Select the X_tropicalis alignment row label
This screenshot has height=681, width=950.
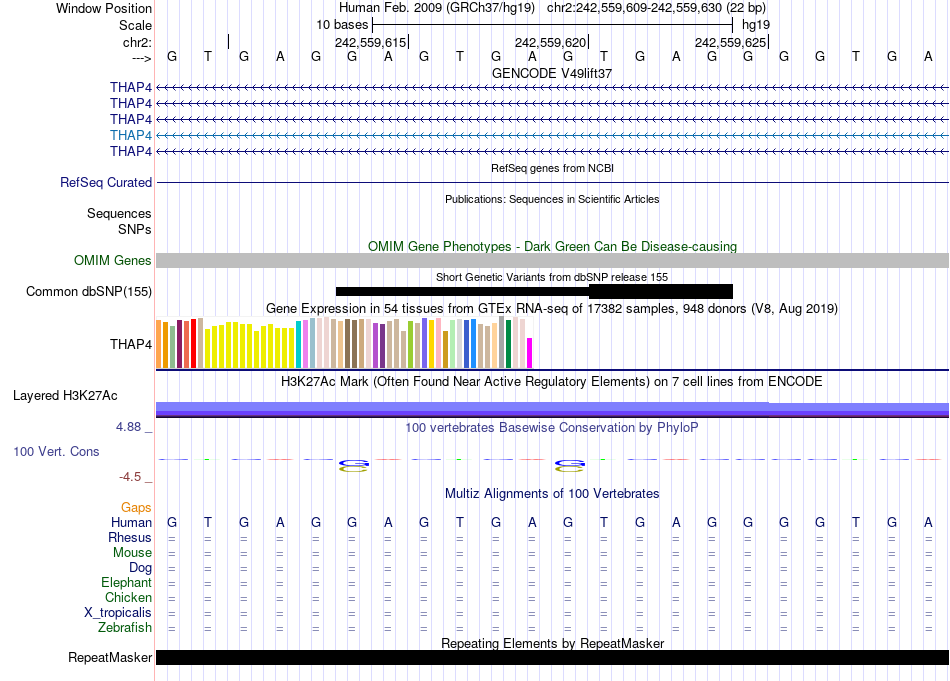118,613
